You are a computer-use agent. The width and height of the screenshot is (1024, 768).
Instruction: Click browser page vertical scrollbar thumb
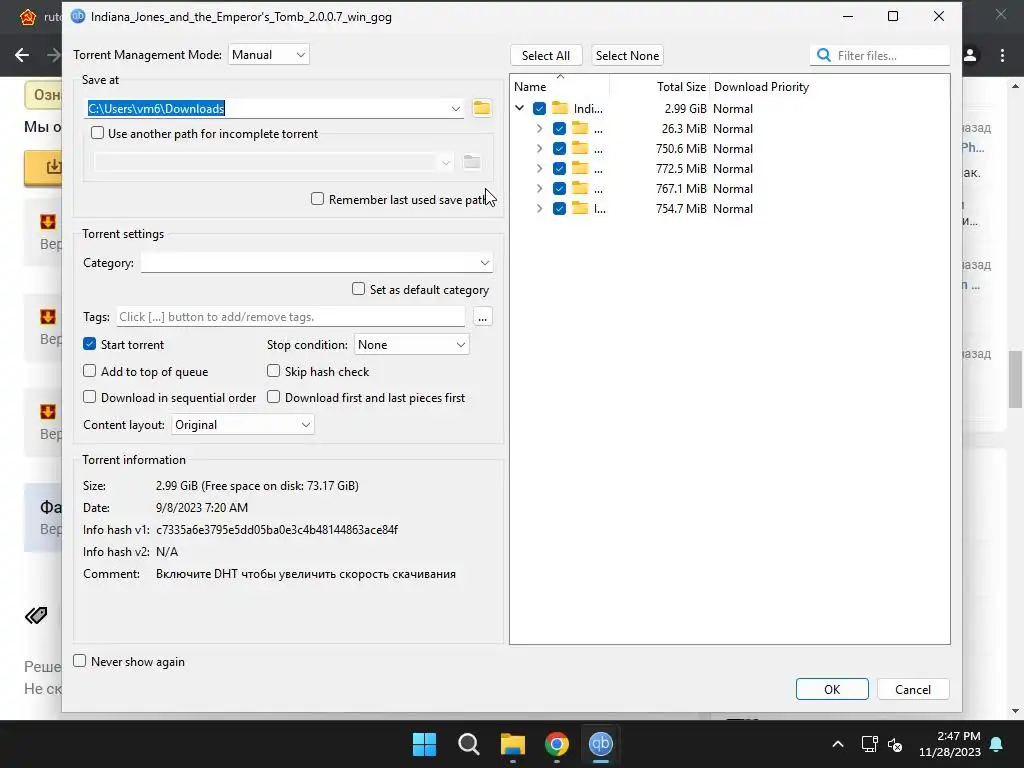click(1016, 379)
